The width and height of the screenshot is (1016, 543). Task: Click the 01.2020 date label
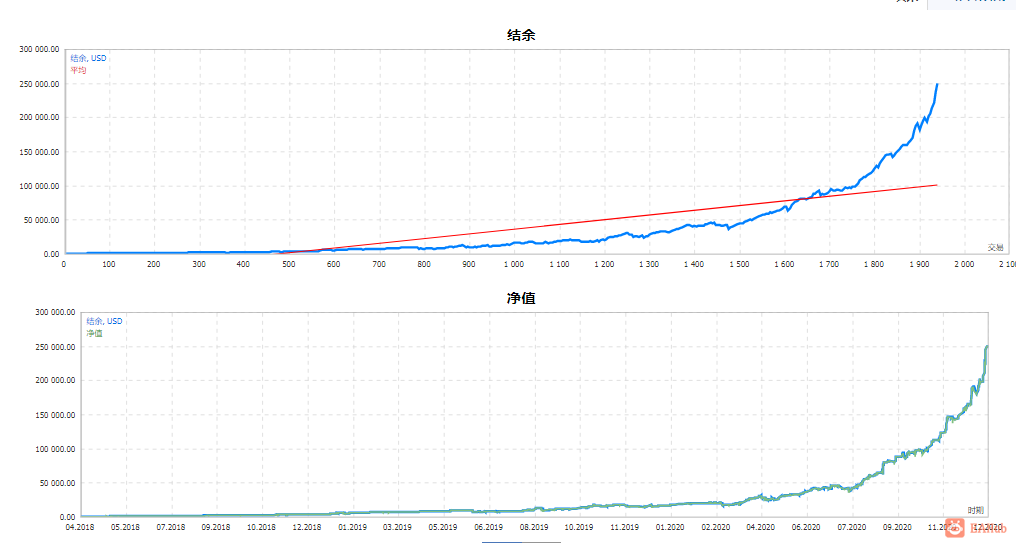670,527
